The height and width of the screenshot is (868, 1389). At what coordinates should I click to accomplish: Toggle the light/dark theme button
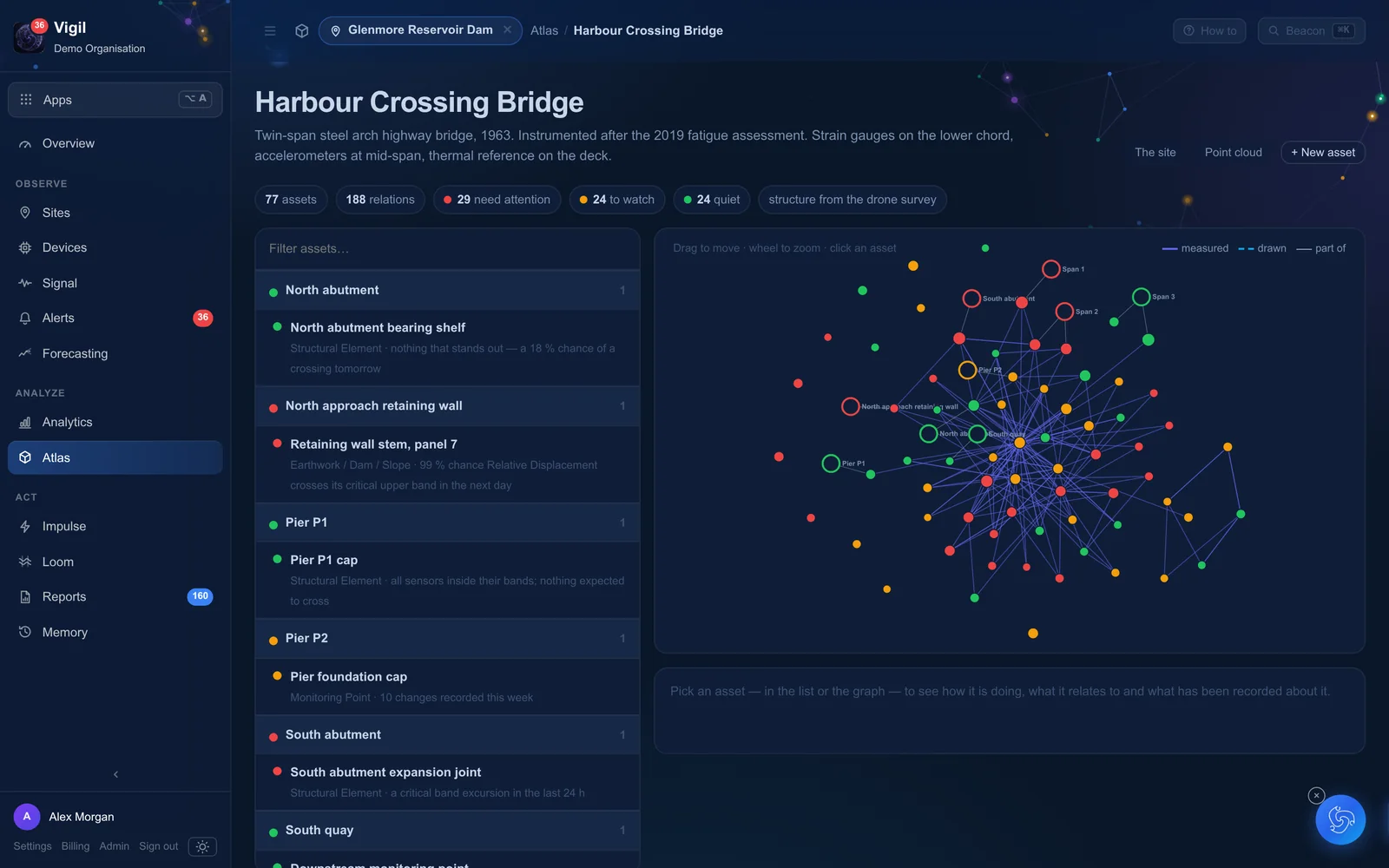coord(202,846)
